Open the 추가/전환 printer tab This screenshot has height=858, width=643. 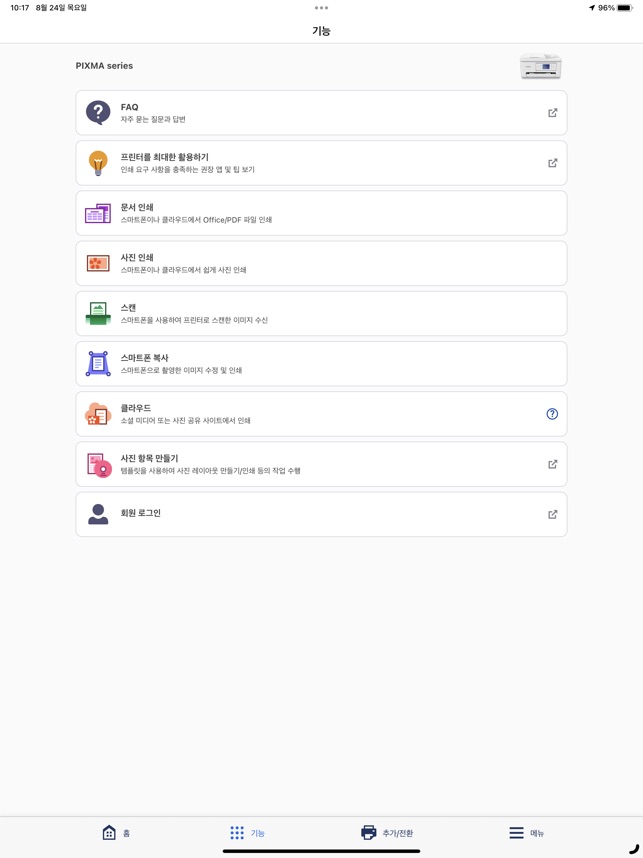[387, 833]
